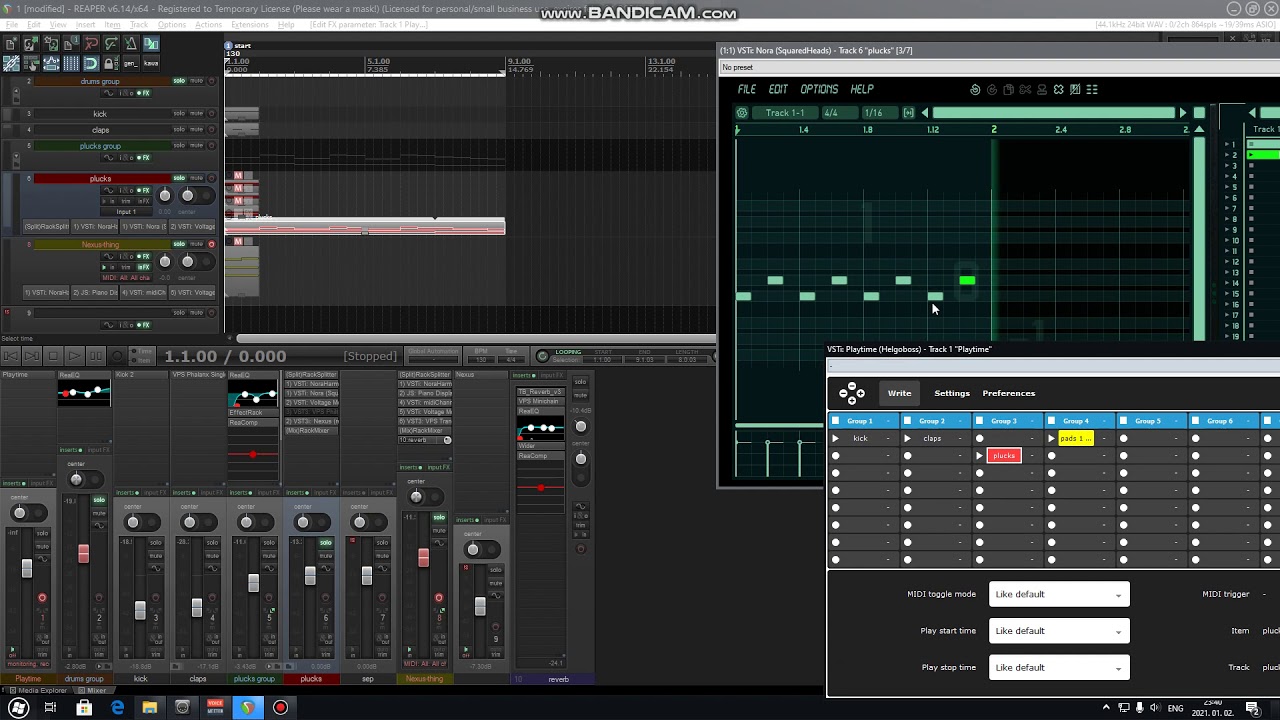Image resolution: width=1280 pixels, height=720 pixels.
Task: Click the metronome icon in REAPER toolbar
Action: (x=131, y=44)
